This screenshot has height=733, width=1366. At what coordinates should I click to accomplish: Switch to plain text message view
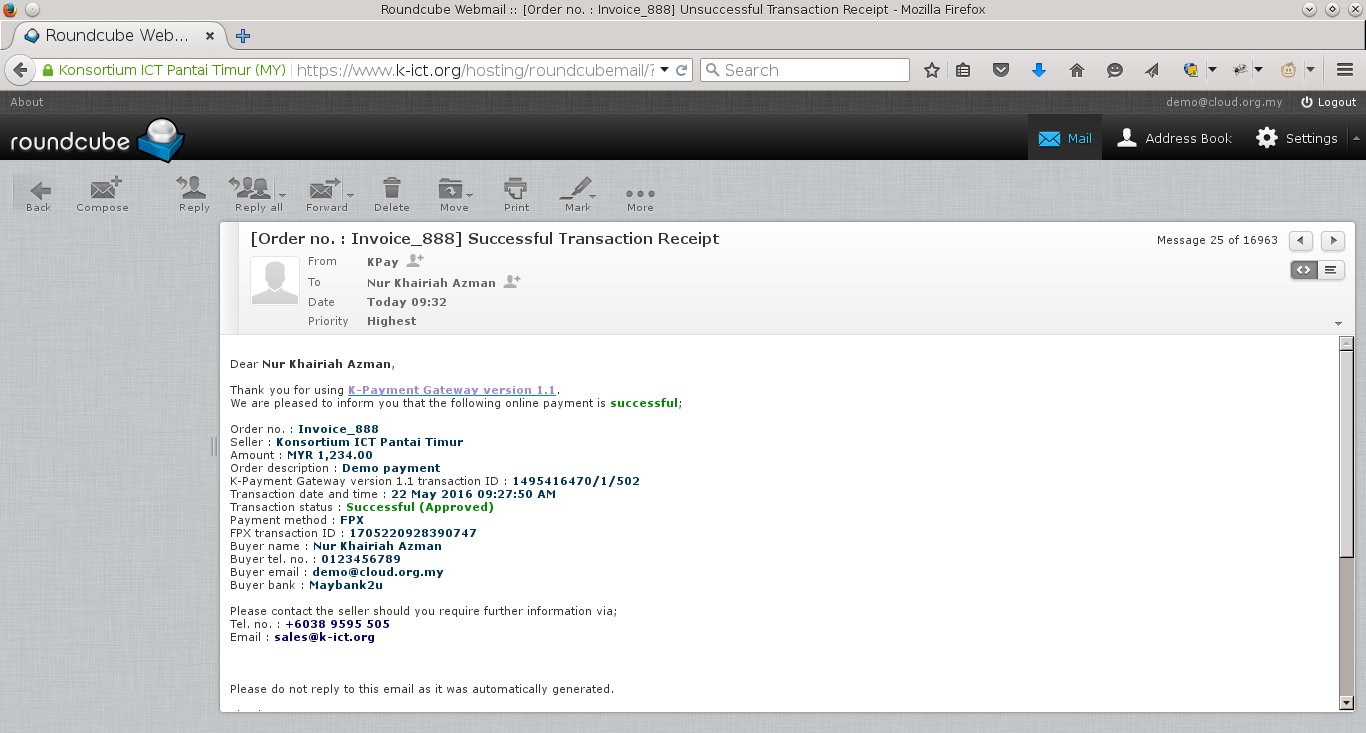[x=1331, y=270]
